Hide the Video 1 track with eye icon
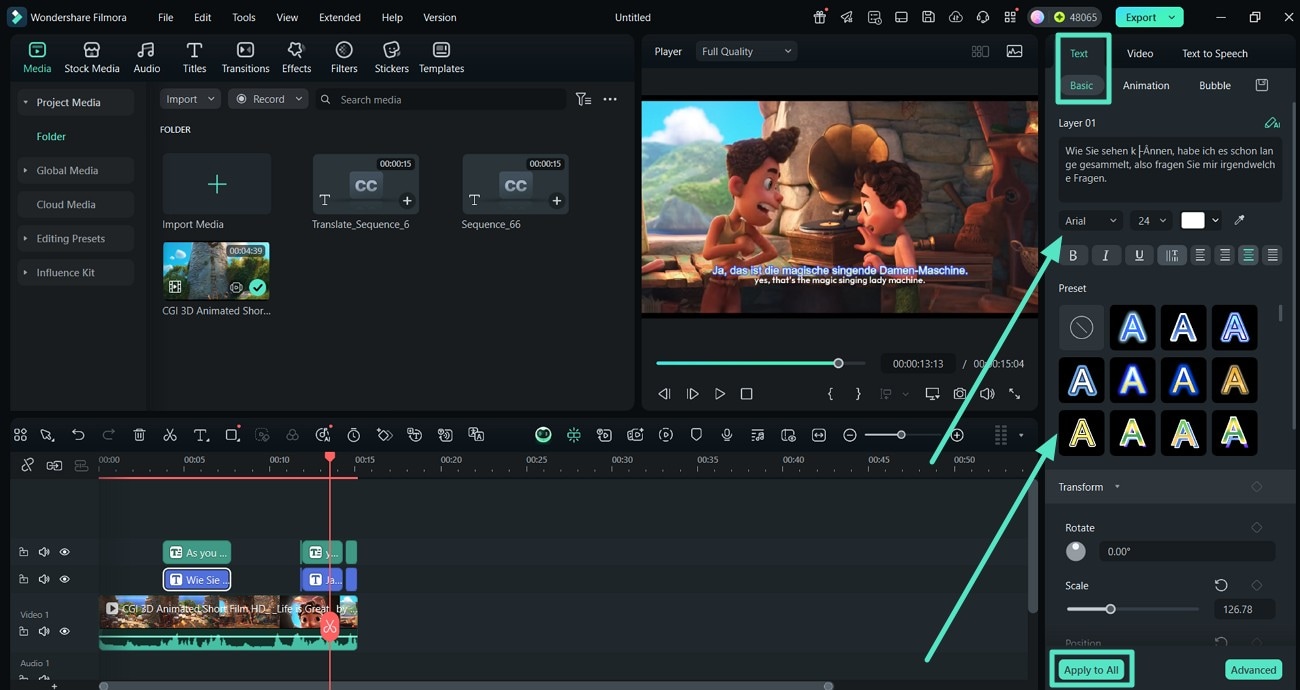The height and width of the screenshot is (690, 1300). tap(64, 631)
